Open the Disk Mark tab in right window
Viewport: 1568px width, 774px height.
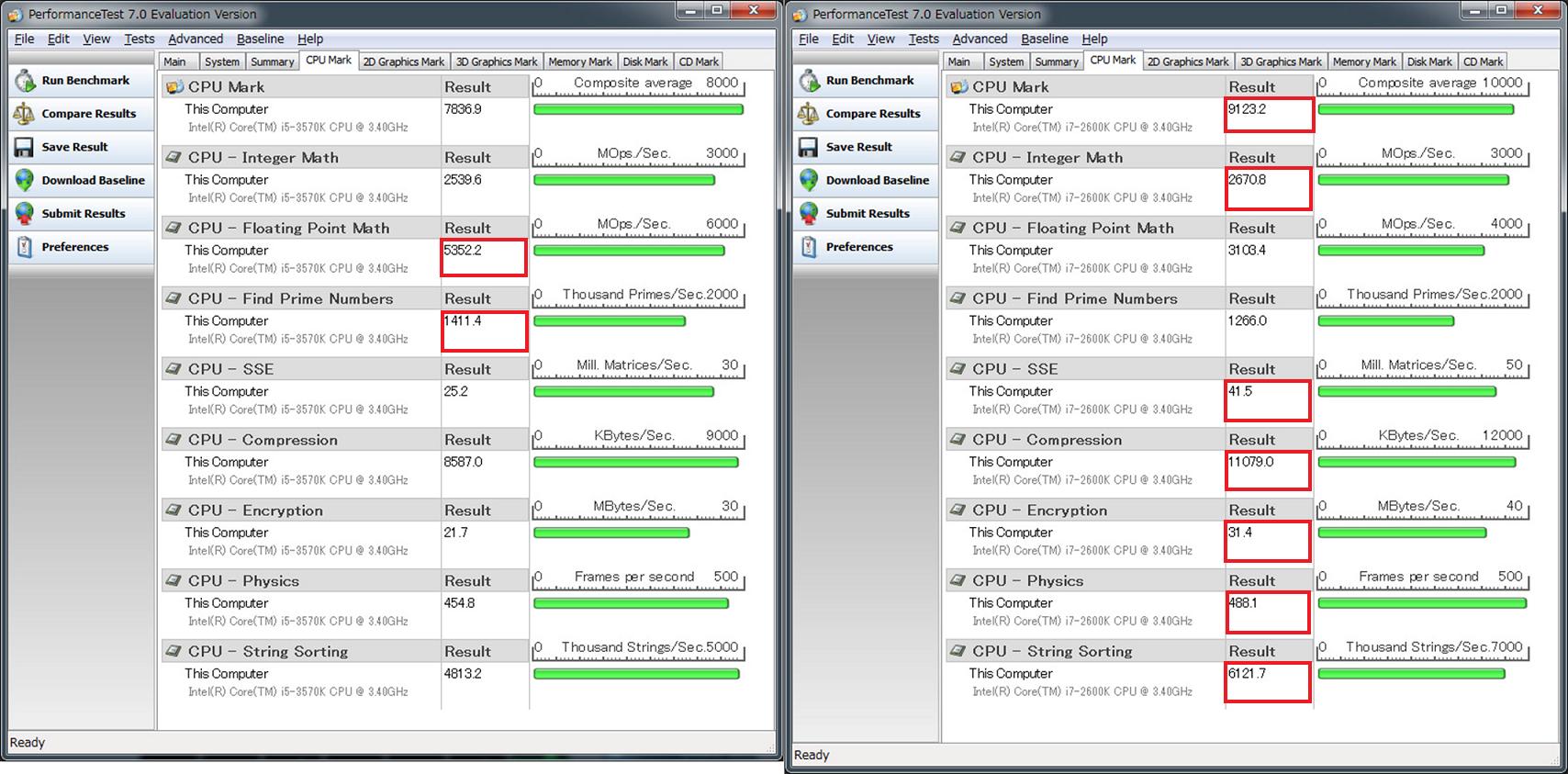pos(1429,62)
